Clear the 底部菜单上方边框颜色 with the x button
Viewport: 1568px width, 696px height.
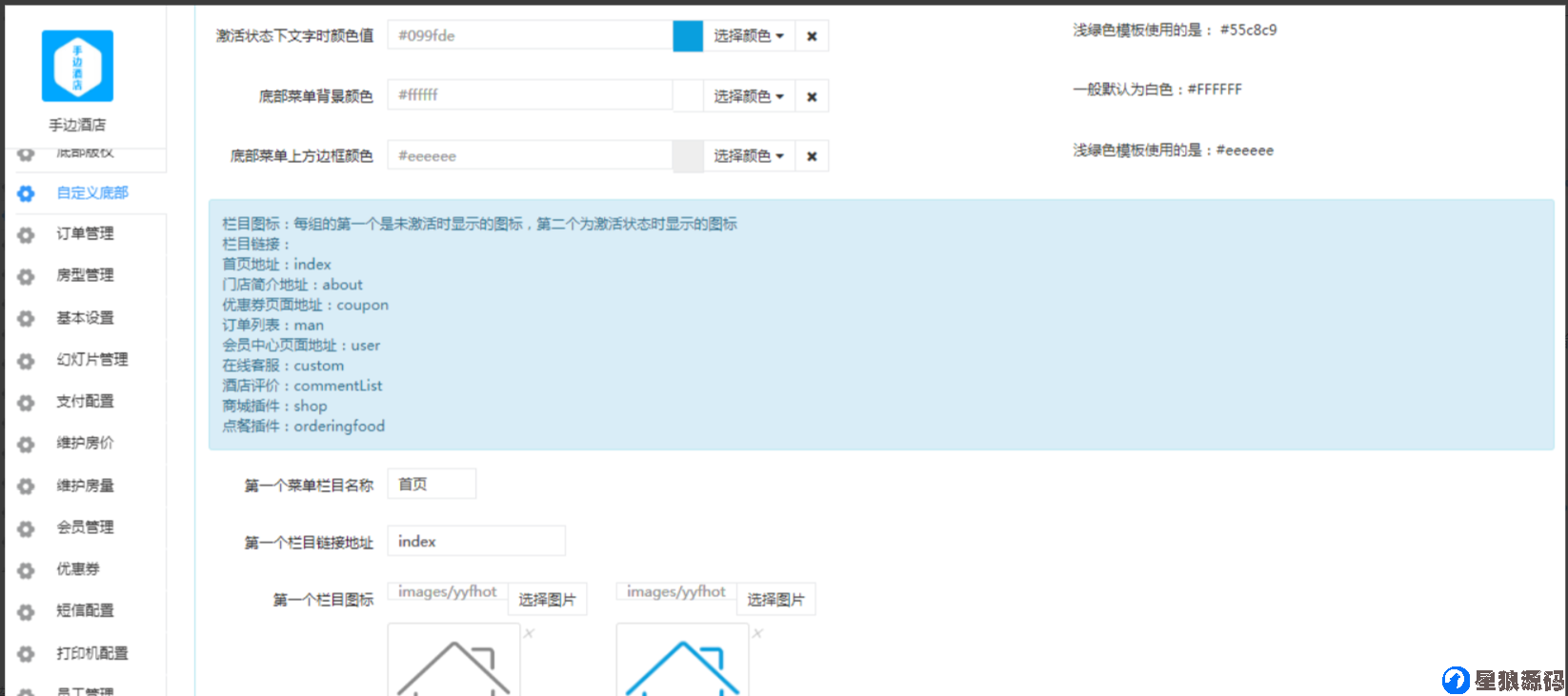812,156
